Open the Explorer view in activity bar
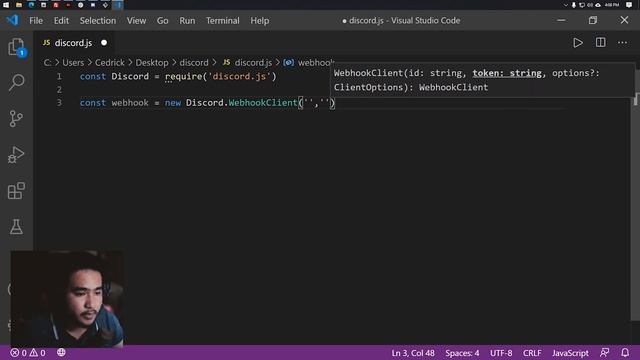This screenshot has width=640, height=360. click(x=16, y=47)
